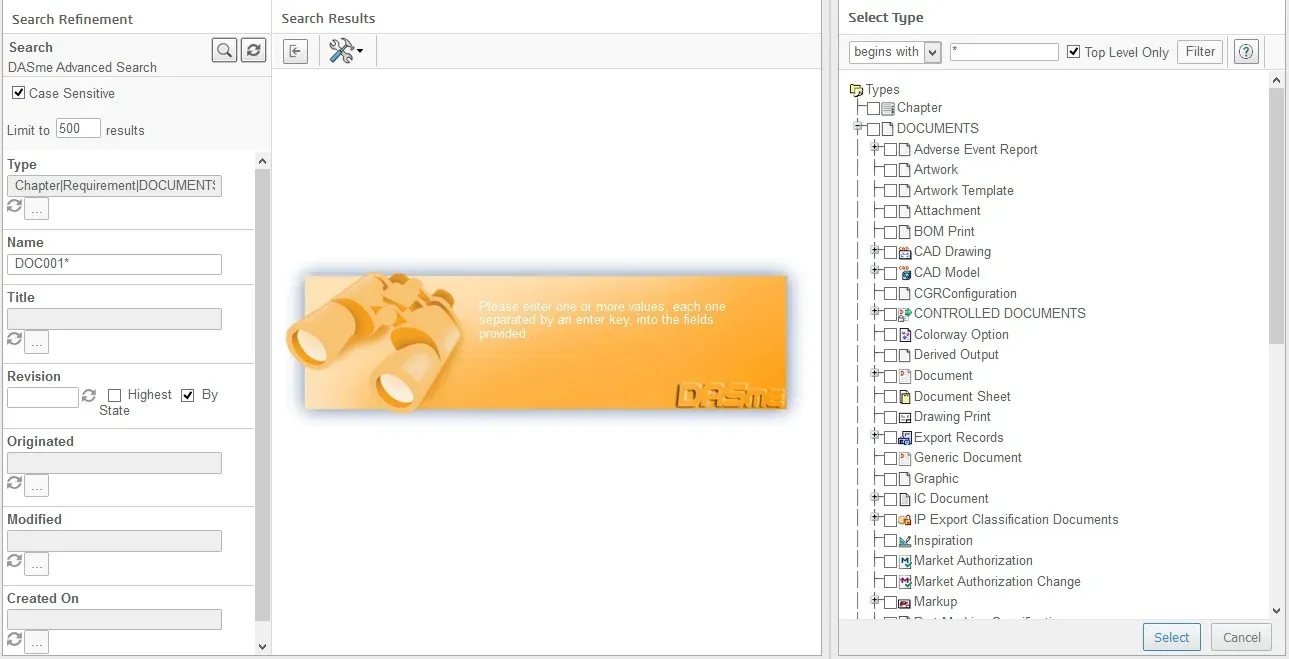
Task: Click the reset icon under Type field
Action: pyautogui.click(x=14, y=206)
